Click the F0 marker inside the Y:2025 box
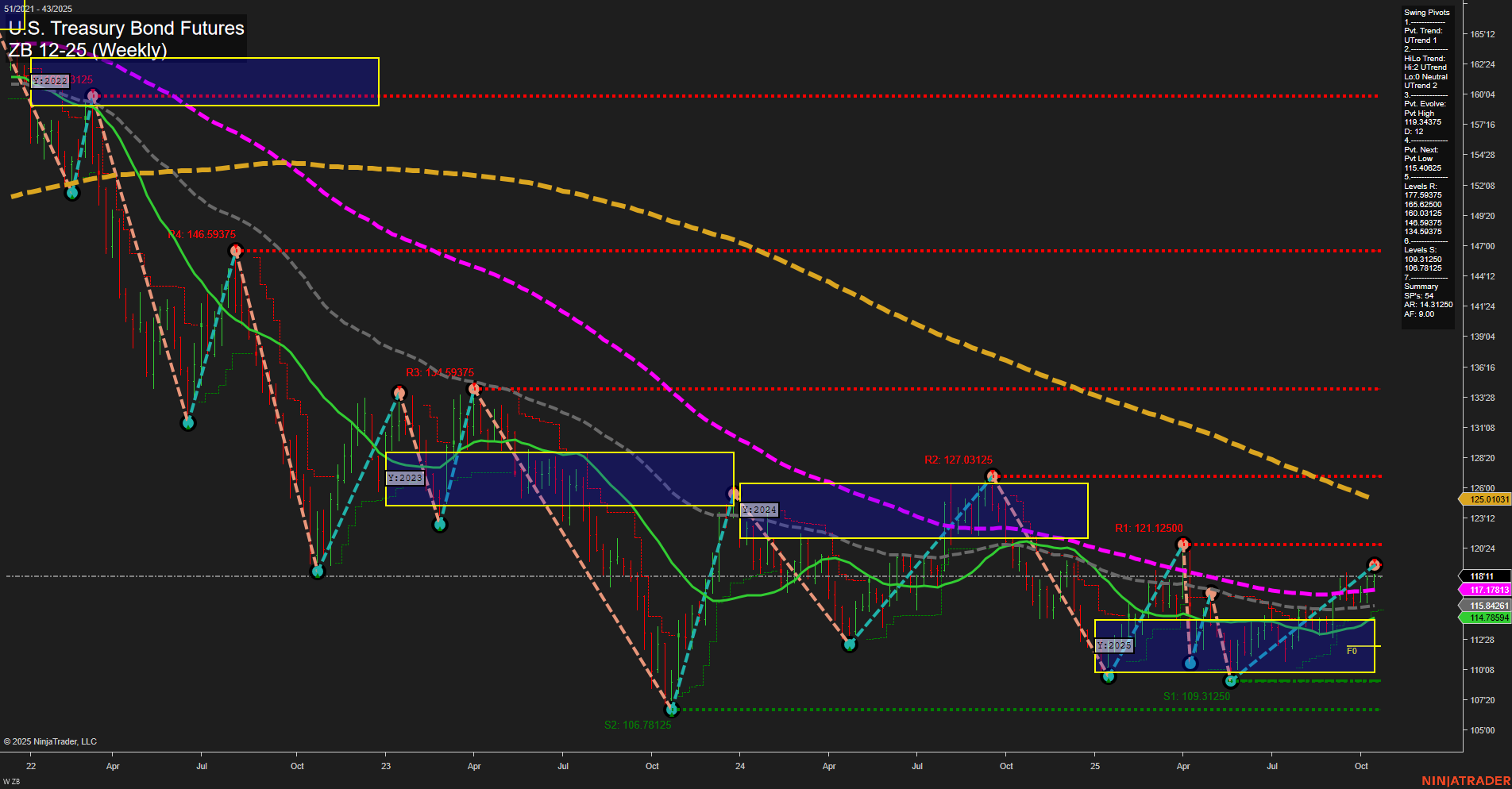 [1351, 650]
